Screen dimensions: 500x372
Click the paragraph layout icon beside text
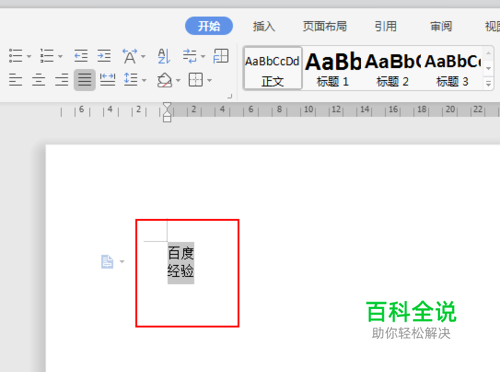click(x=107, y=262)
